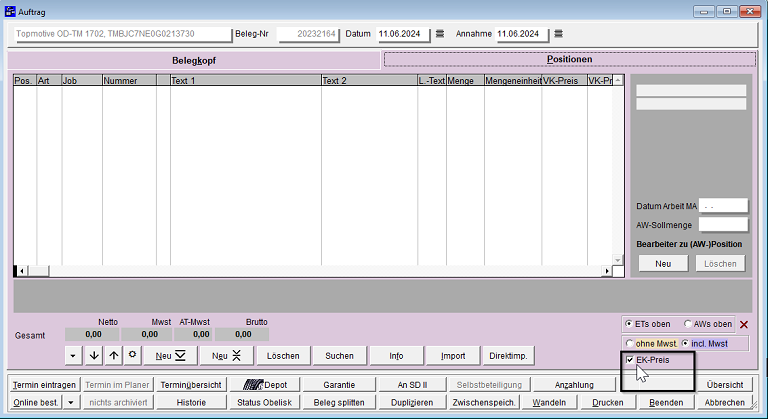
Task: Click the Import button
Action: (453, 355)
